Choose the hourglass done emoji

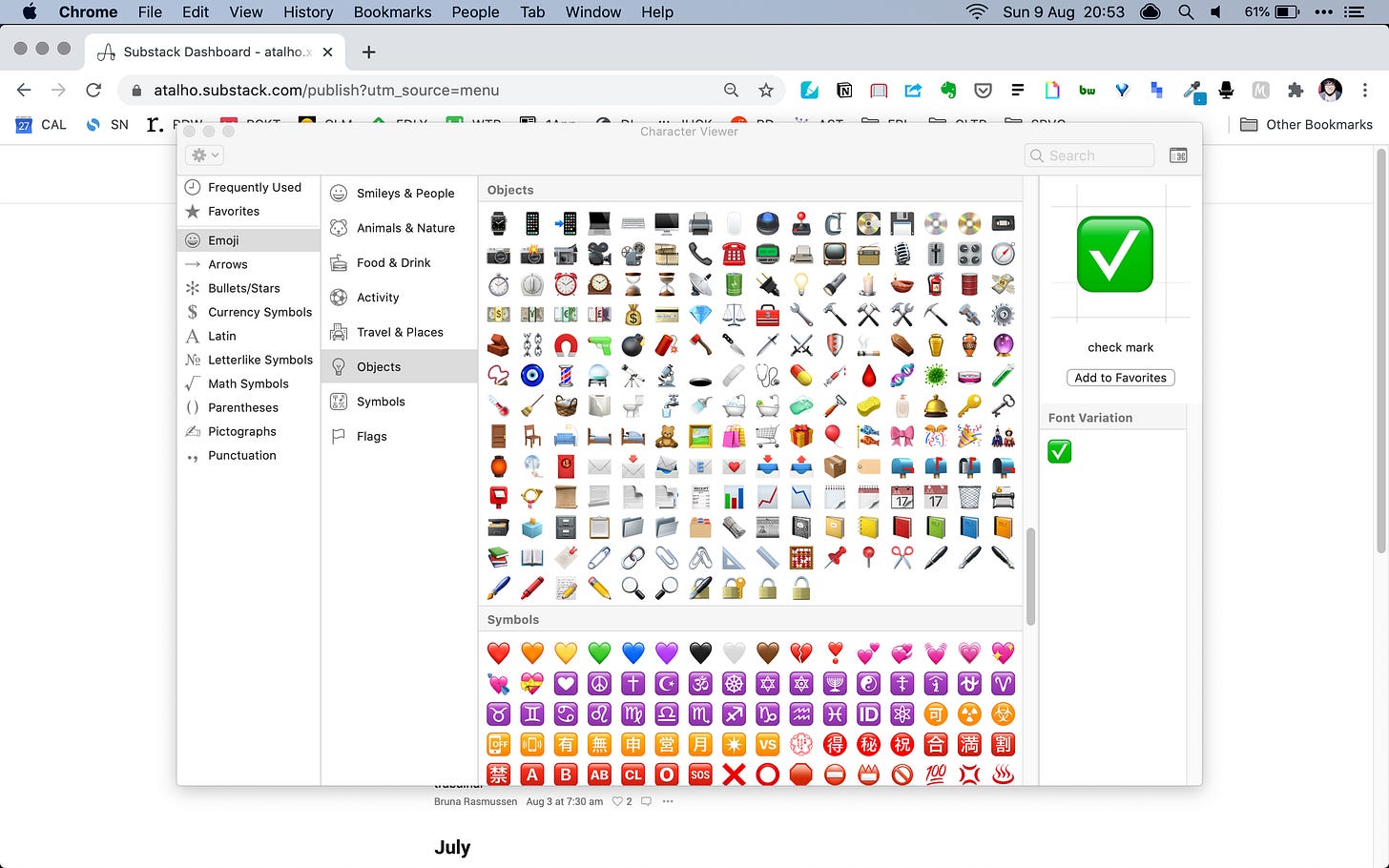pyautogui.click(x=633, y=284)
